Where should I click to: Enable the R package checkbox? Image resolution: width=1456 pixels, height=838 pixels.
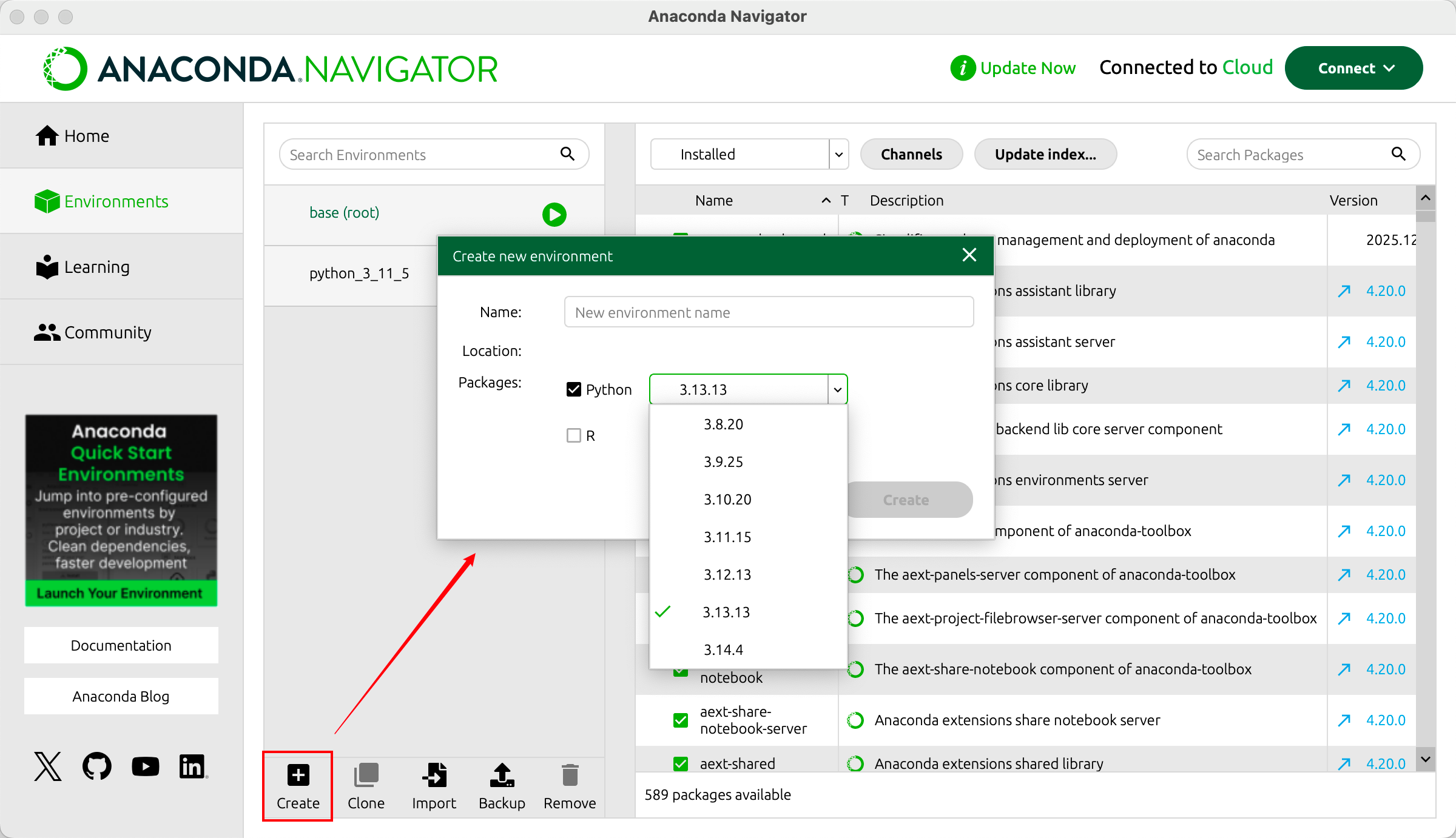tap(573, 435)
